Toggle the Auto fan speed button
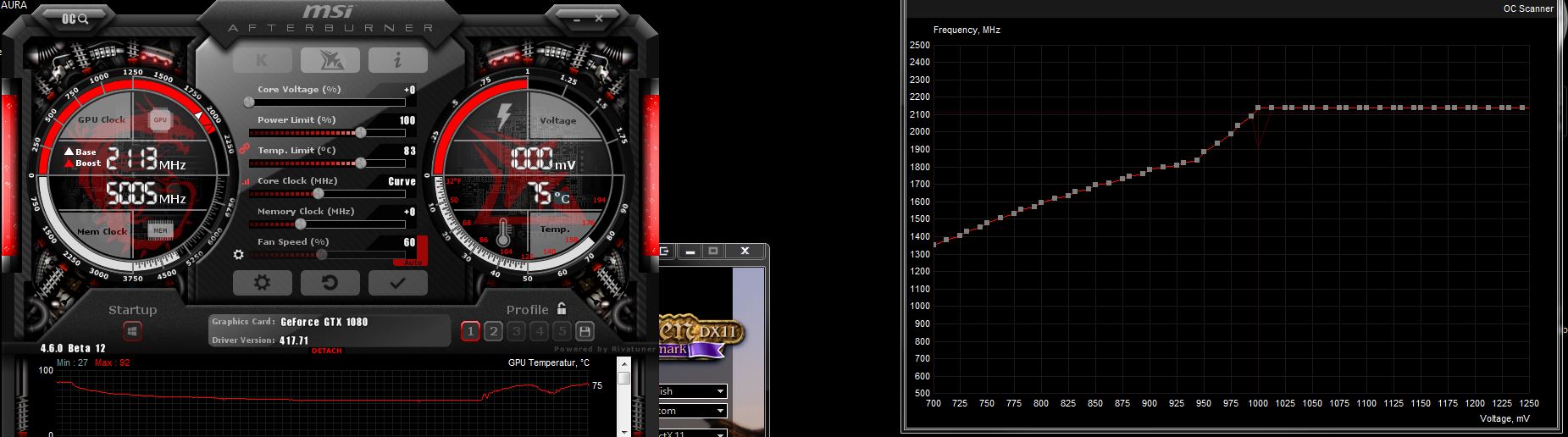1568x437 pixels. (413, 263)
